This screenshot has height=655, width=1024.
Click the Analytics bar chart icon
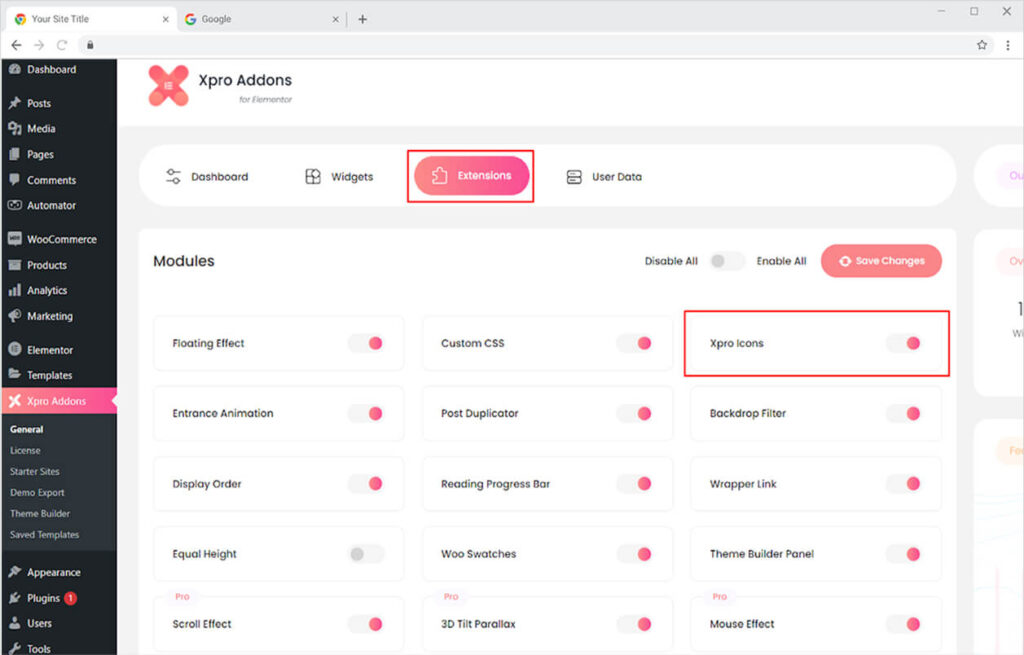click(14, 290)
